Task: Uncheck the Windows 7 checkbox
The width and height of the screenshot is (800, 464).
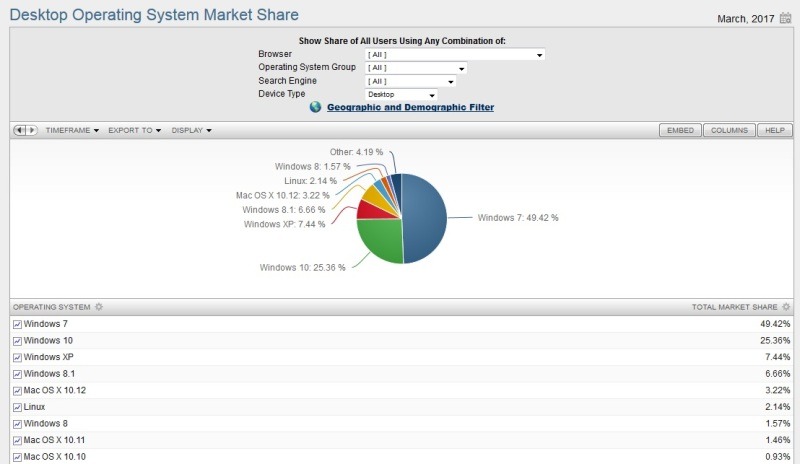Action: (17, 324)
